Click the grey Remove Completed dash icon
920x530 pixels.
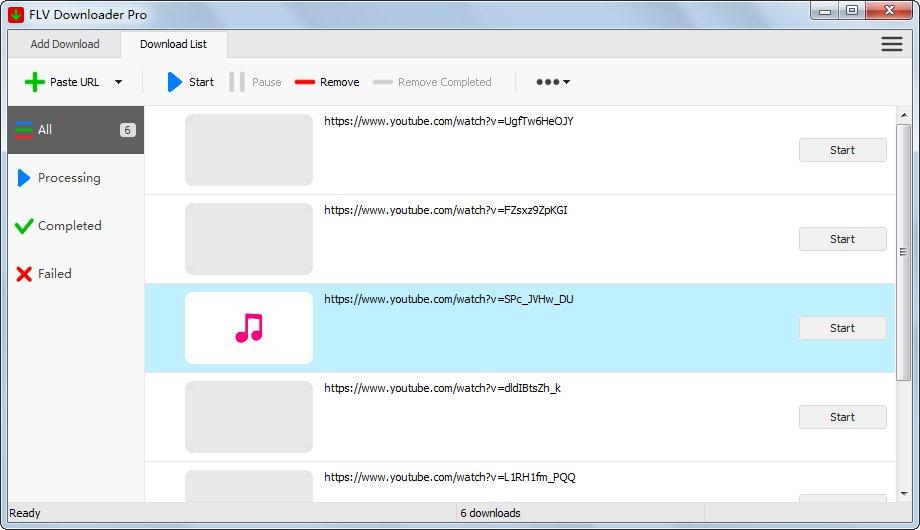click(383, 82)
